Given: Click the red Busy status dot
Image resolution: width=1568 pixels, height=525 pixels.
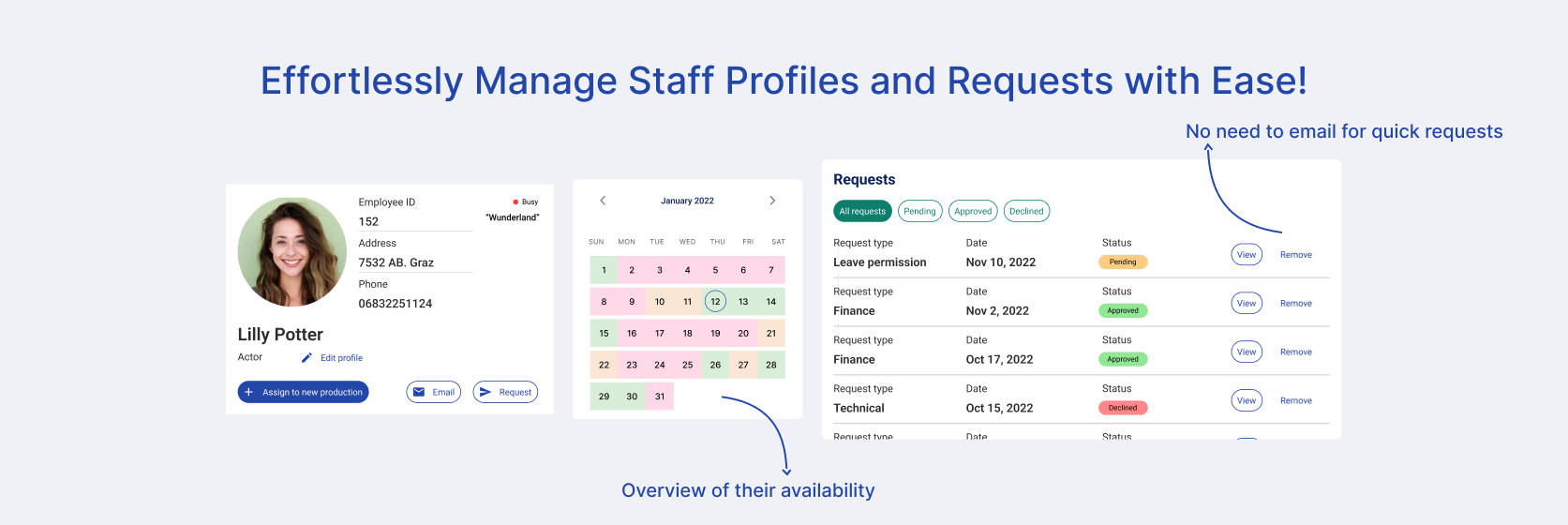Looking at the screenshot, I should (x=515, y=202).
